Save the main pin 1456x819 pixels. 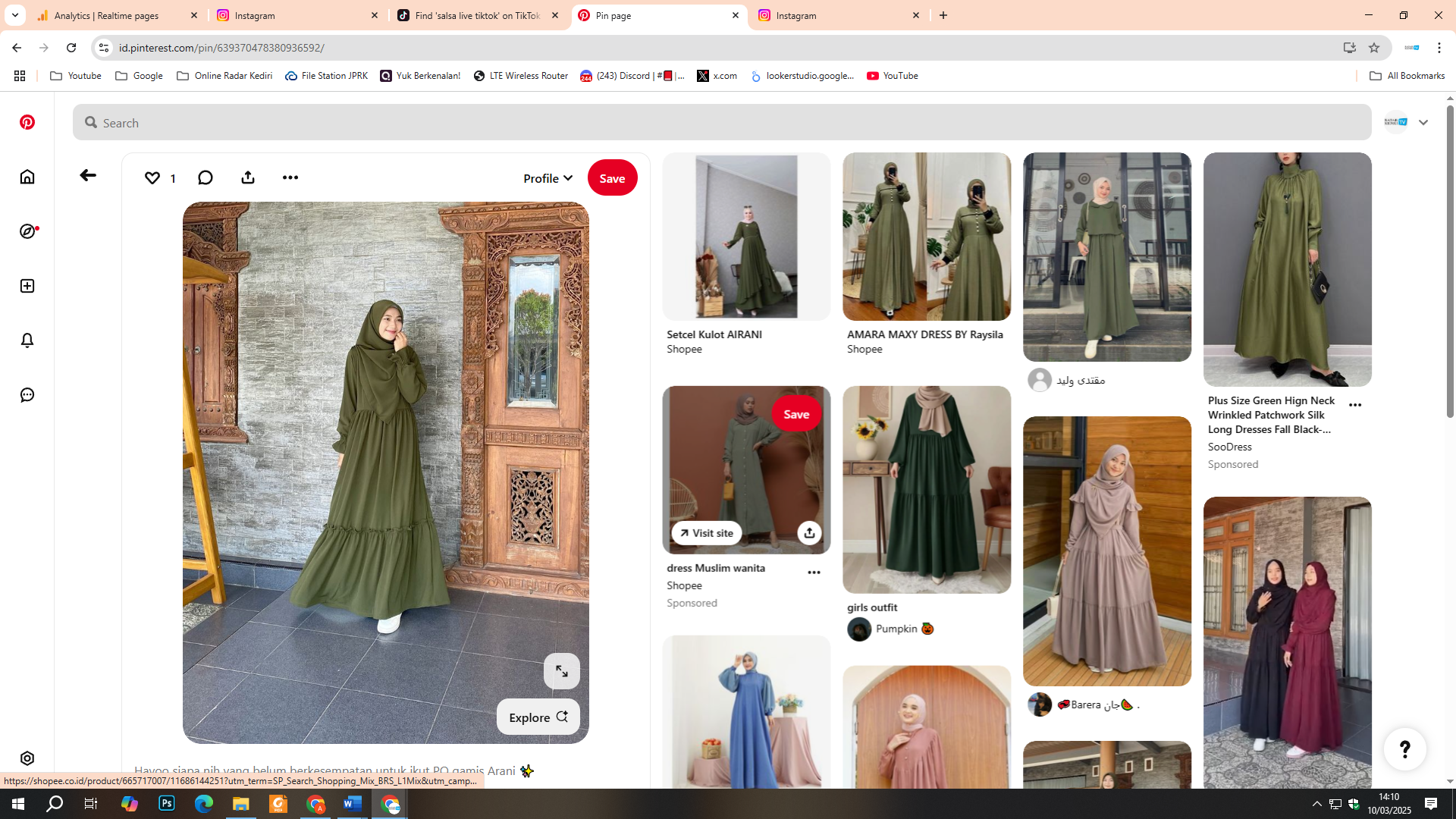[x=612, y=178]
